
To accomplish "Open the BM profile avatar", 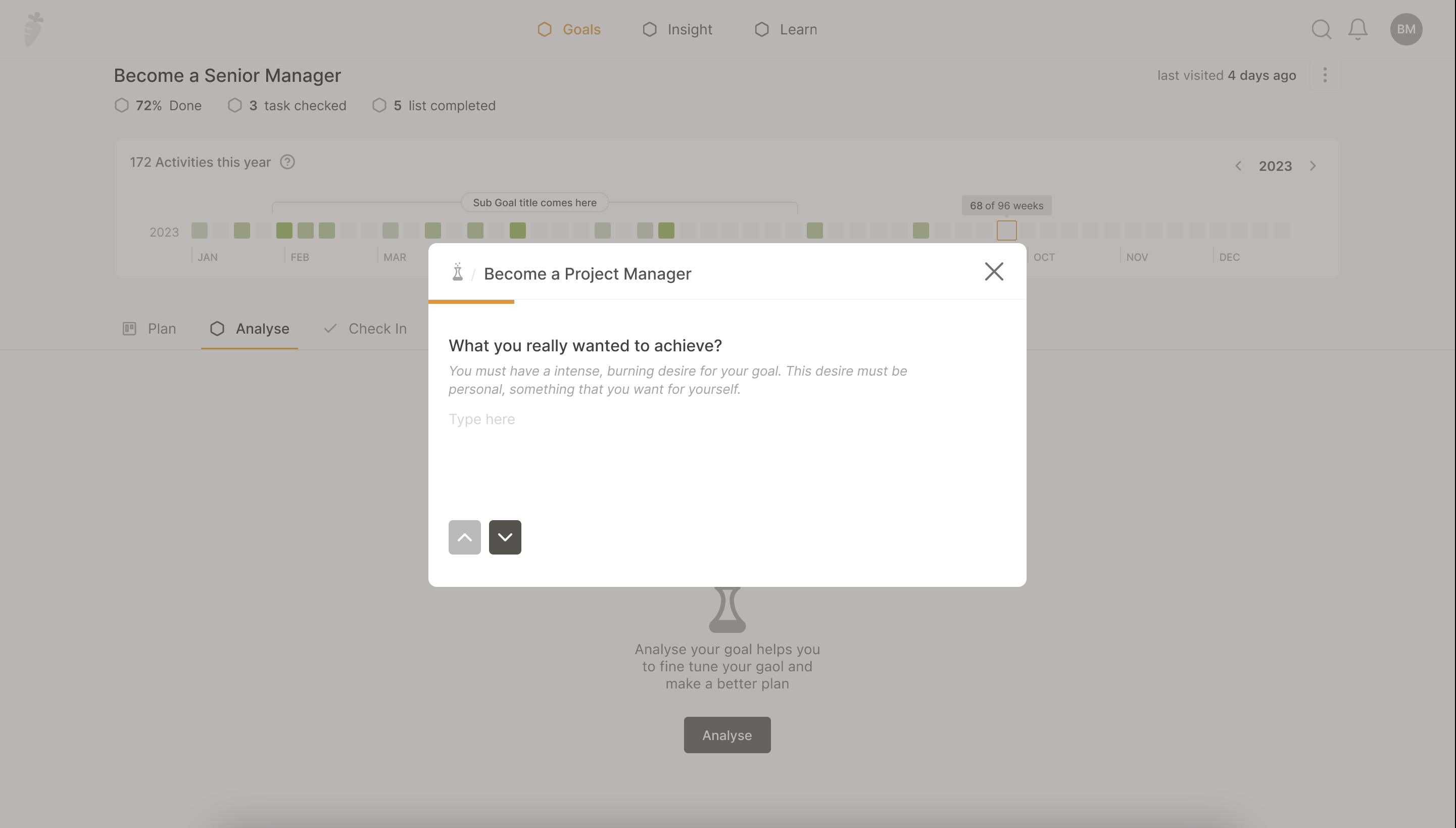I will pos(1406,29).
